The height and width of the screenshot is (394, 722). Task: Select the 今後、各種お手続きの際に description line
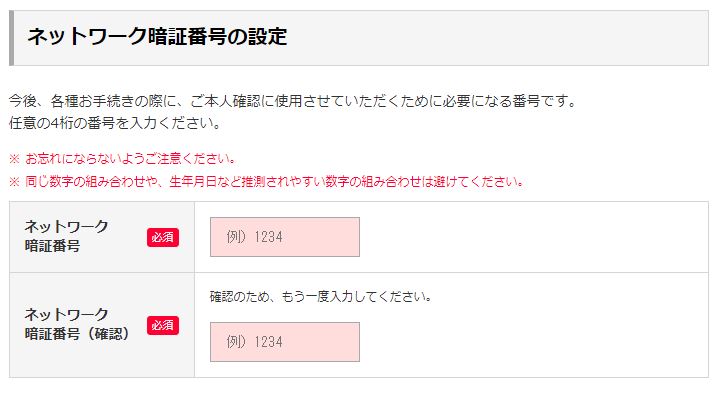click(x=292, y=101)
